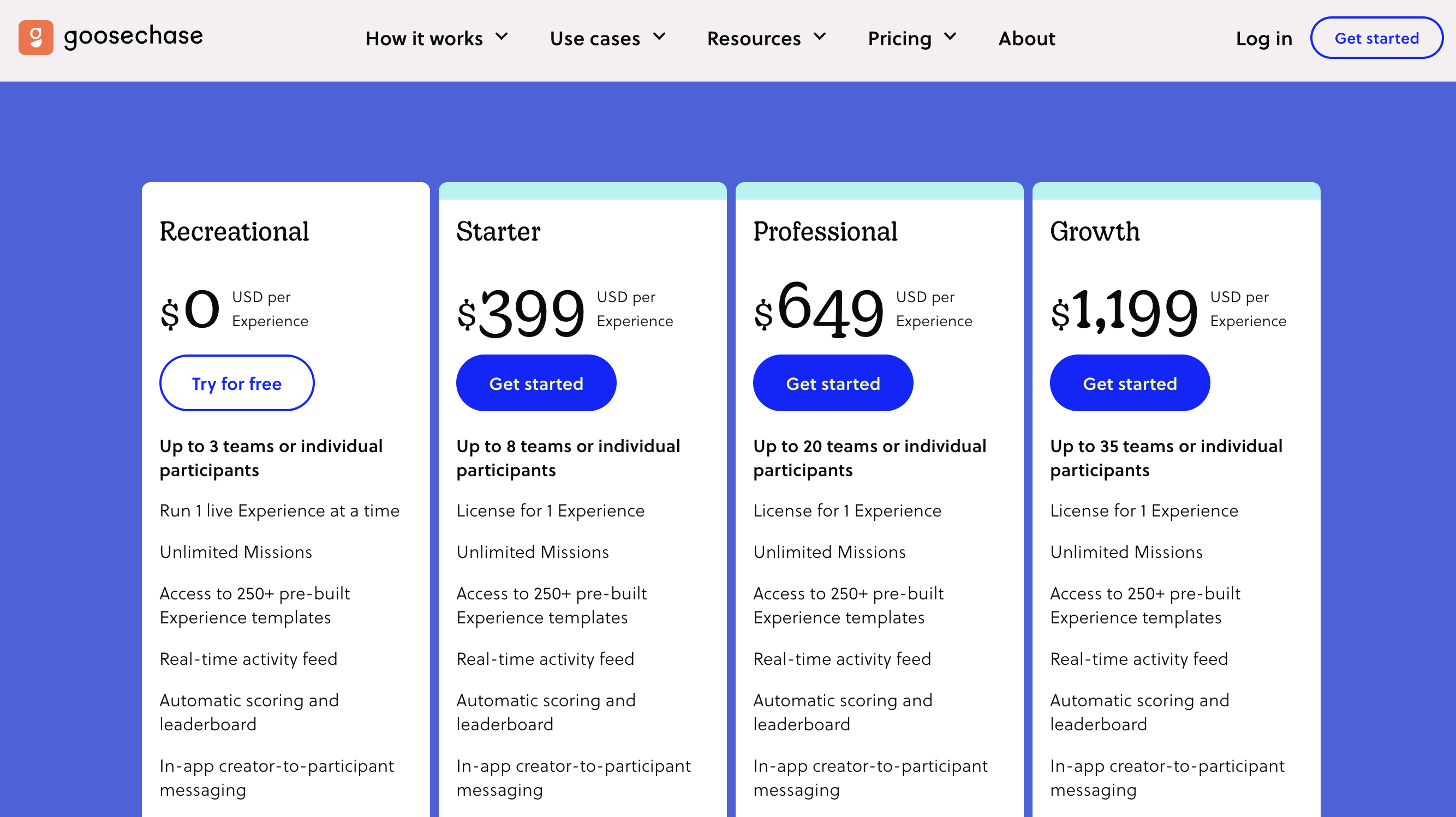Go to the About page
The image size is (1456, 817).
(1027, 38)
